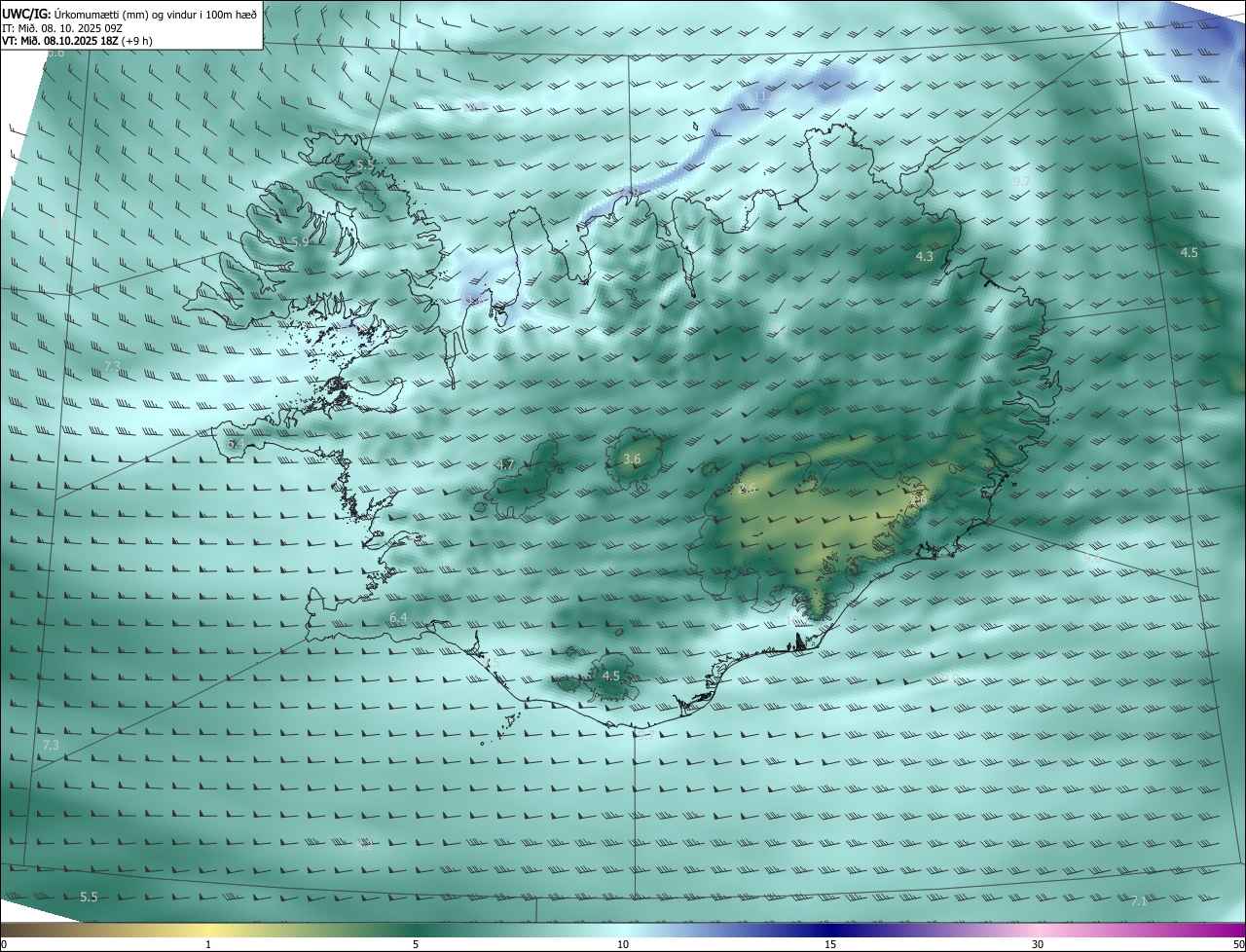The width and height of the screenshot is (1246, 952).
Task: Click the 4.5 label on Mýrdalsjökull glacier
Action: (x=610, y=676)
